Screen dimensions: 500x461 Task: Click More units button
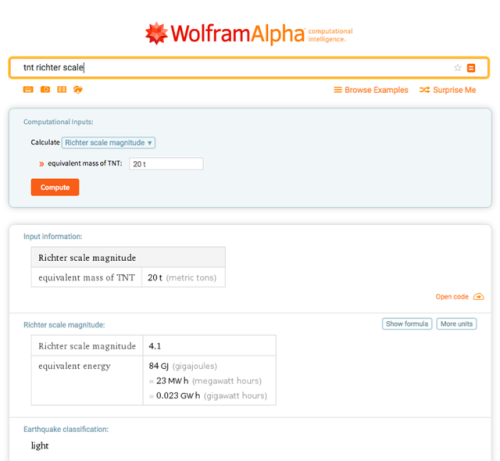tap(457, 324)
